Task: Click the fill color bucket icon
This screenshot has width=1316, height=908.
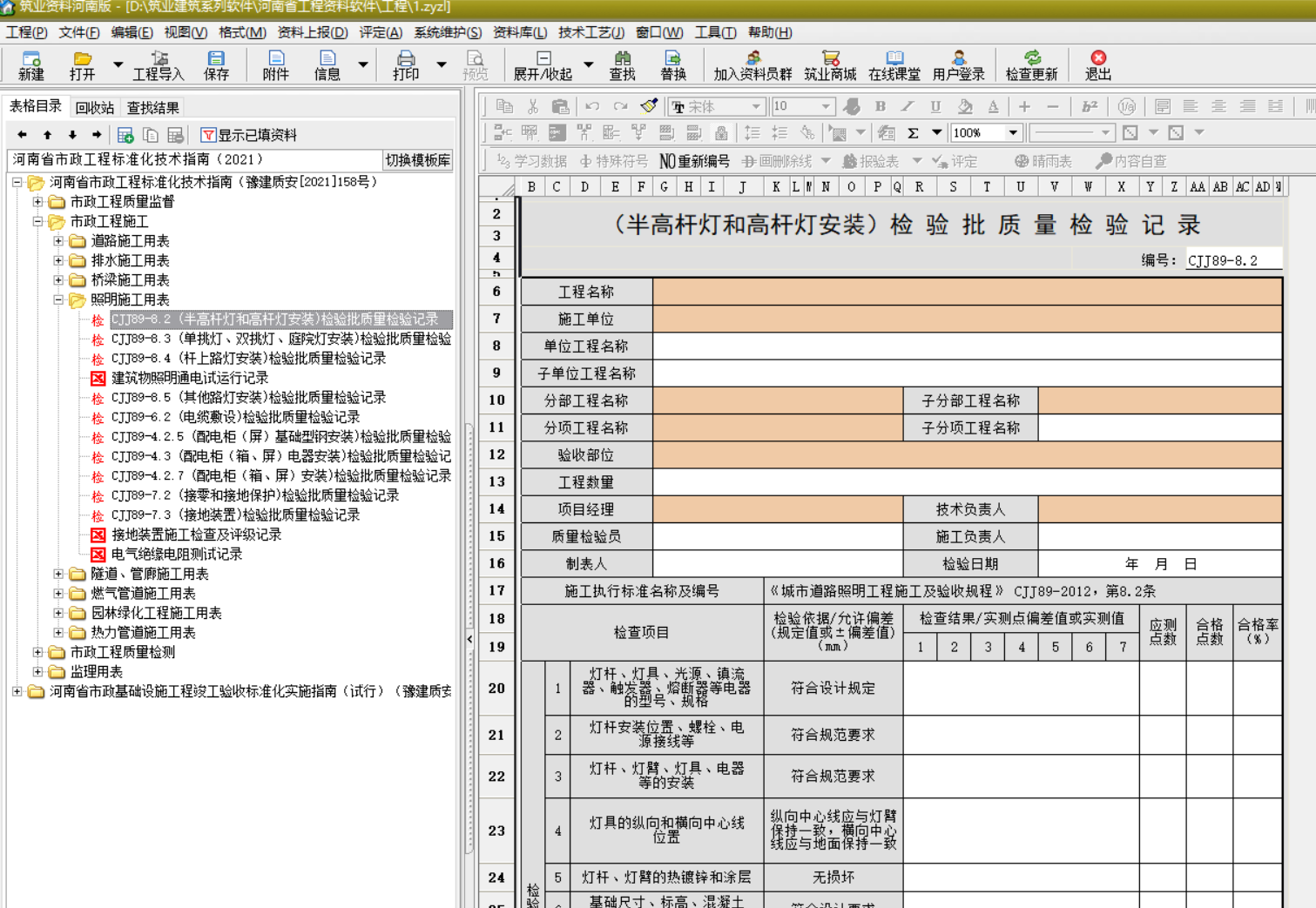Action: (965, 106)
